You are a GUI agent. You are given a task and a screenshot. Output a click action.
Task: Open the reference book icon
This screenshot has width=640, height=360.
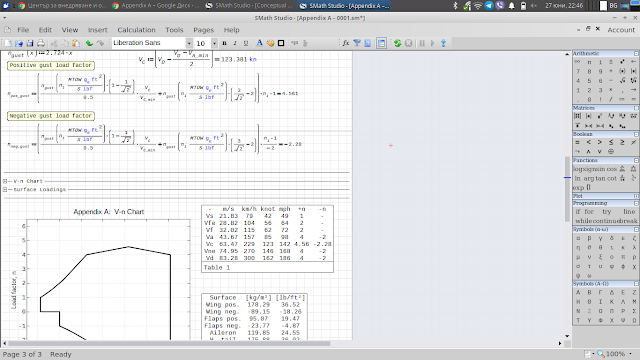click(367, 43)
